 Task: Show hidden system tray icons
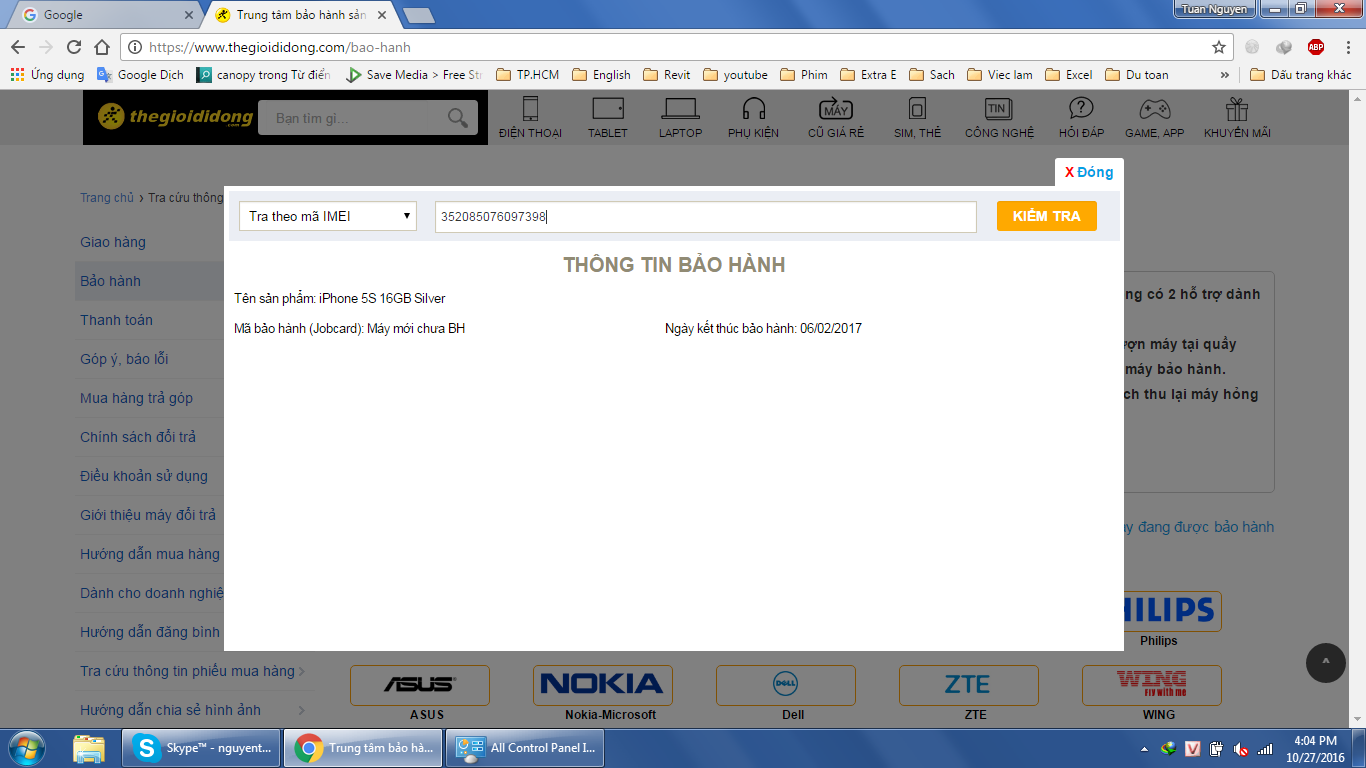1144,749
